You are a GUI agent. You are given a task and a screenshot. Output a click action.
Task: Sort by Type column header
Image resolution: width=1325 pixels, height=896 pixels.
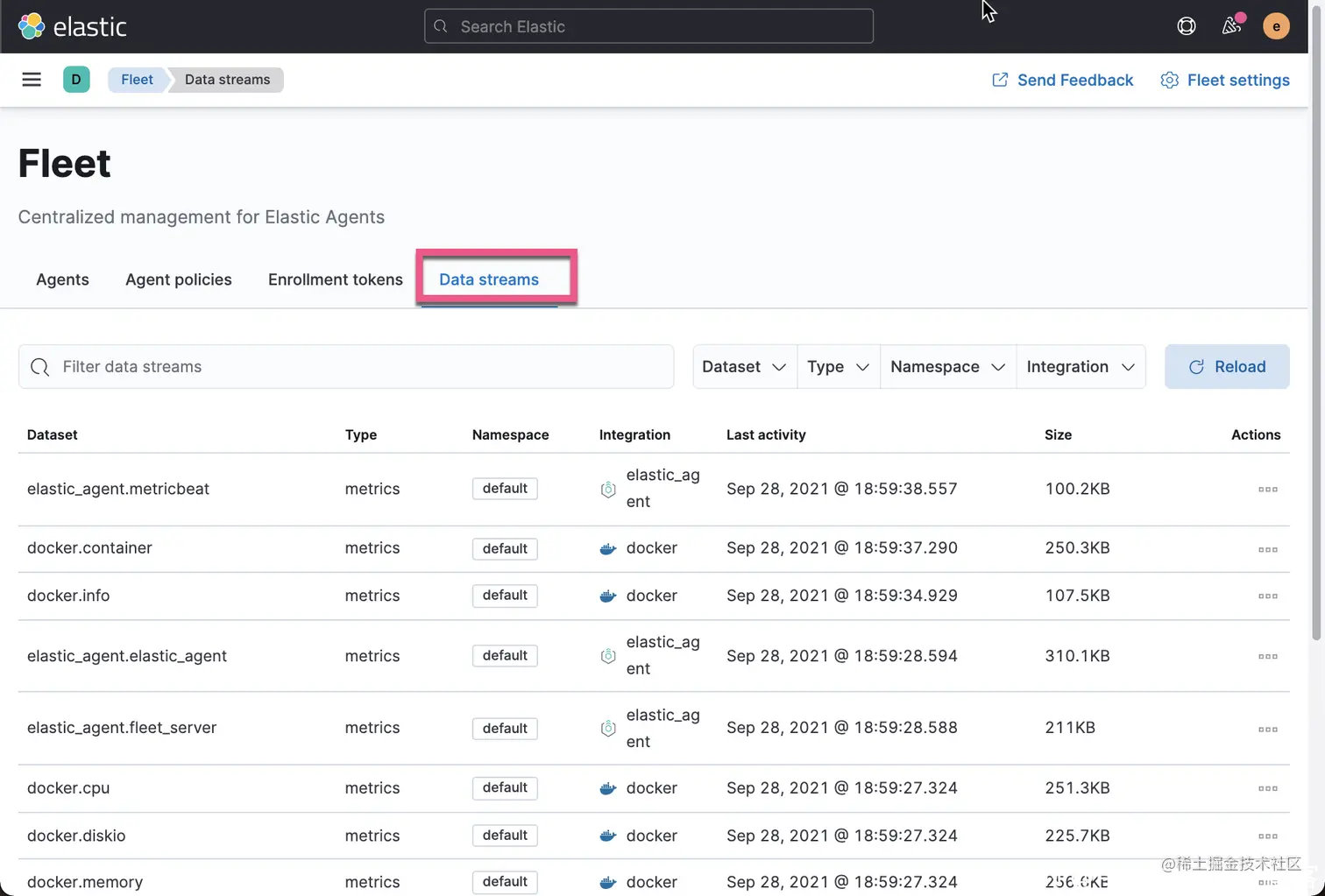[361, 434]
